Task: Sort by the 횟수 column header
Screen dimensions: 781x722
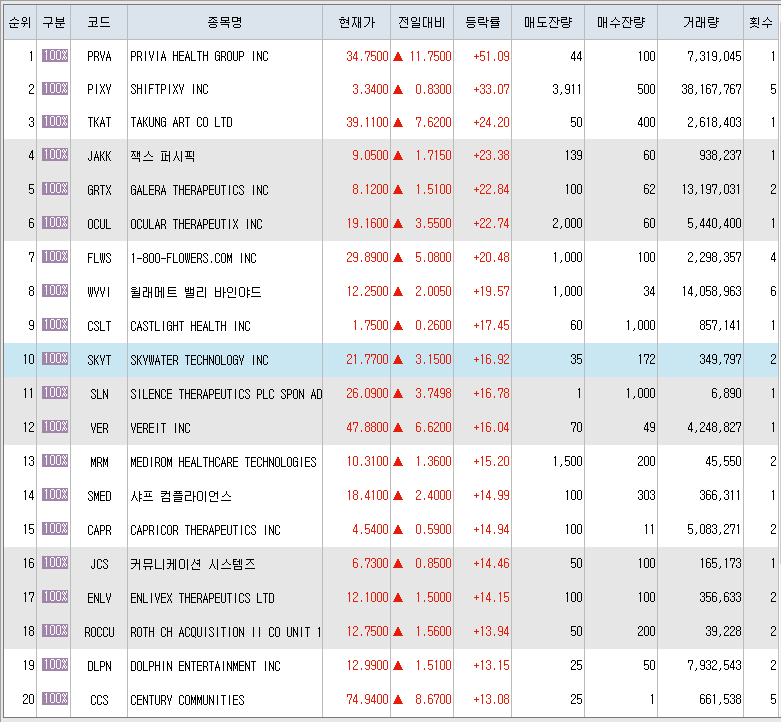Action: coord(761,22)
